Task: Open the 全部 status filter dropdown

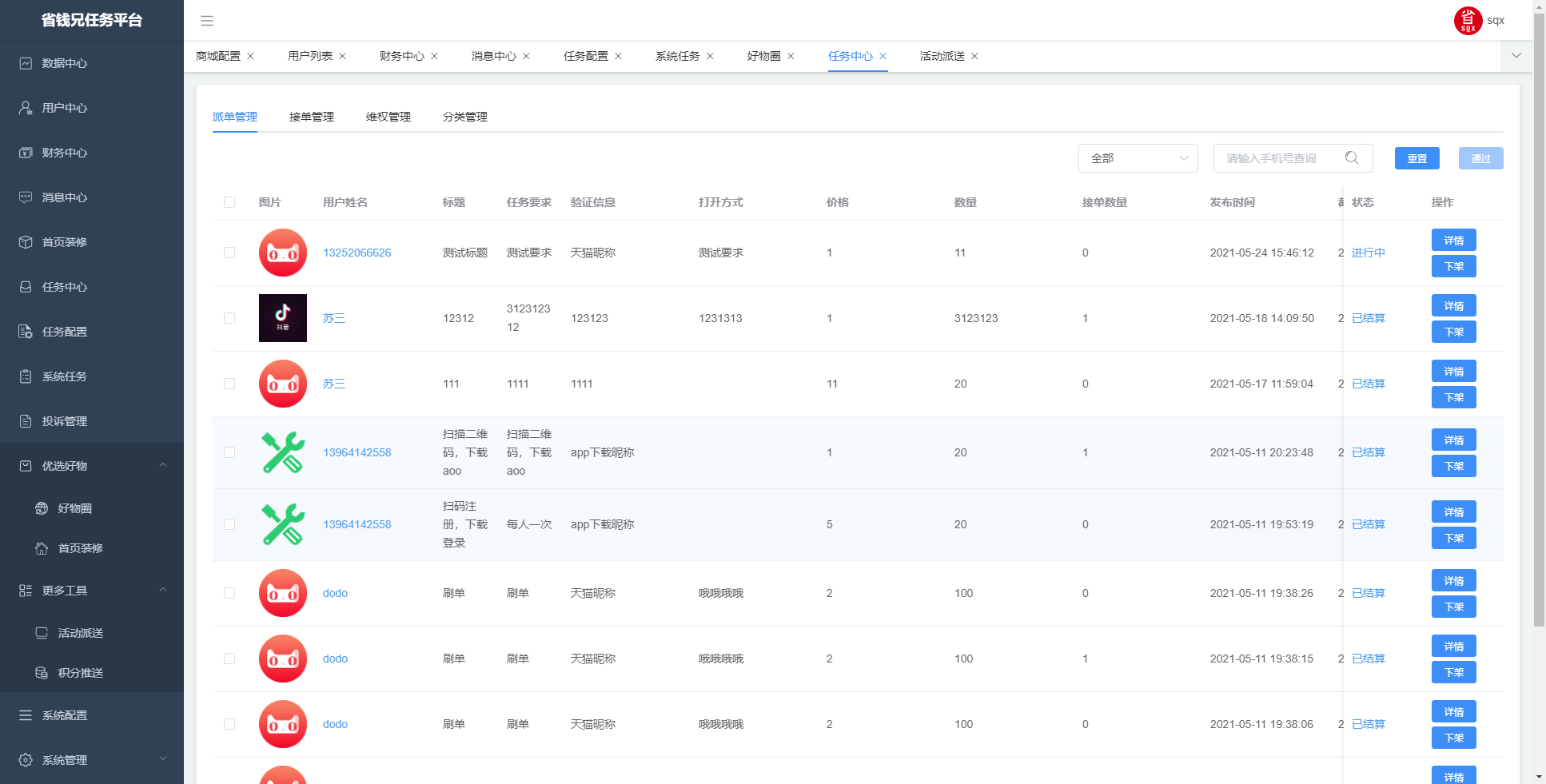Action: tap(1138, 158)
